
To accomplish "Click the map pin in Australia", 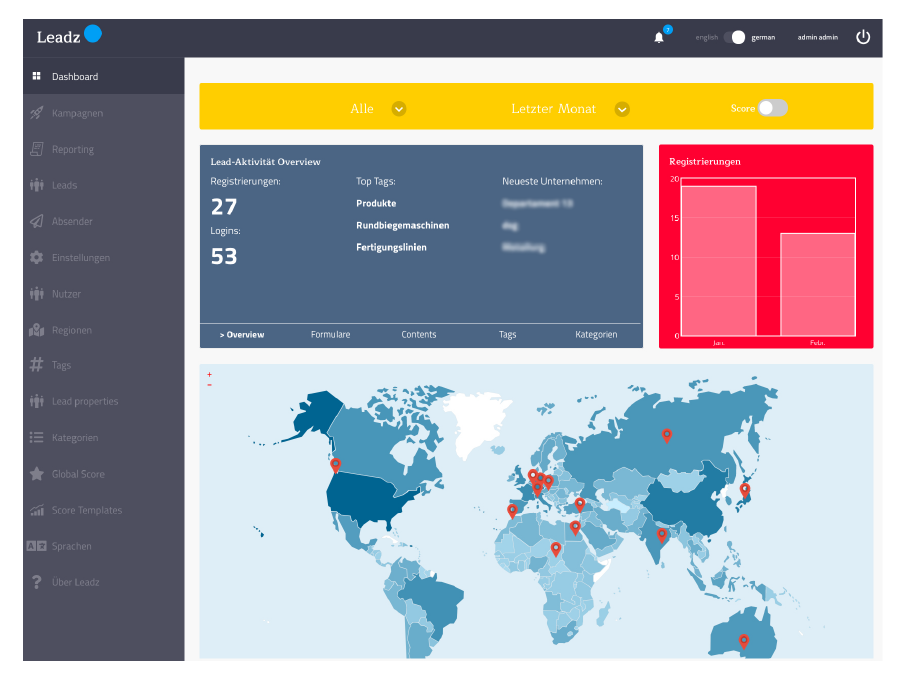I will (x=744, y=641).
